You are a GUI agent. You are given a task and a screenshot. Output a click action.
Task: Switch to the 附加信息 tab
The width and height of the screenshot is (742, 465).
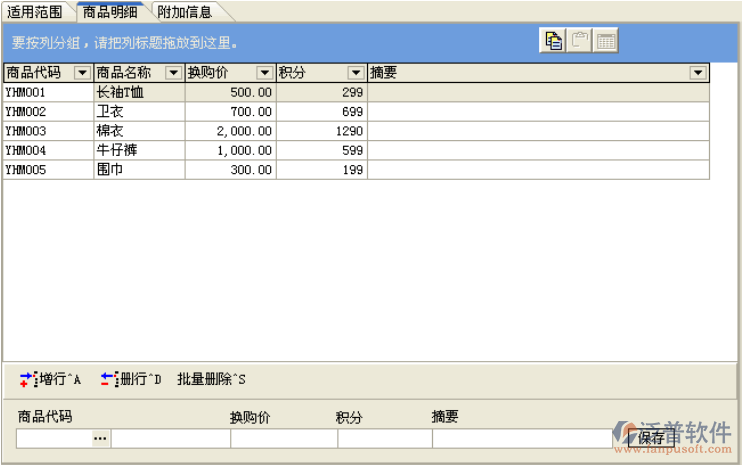(x=184, y=12)
